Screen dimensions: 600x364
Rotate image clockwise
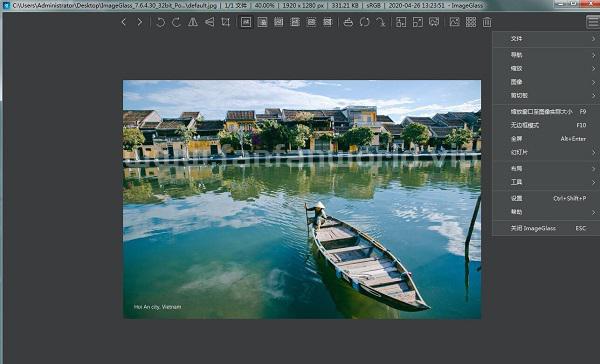click(x=176, y=22)
